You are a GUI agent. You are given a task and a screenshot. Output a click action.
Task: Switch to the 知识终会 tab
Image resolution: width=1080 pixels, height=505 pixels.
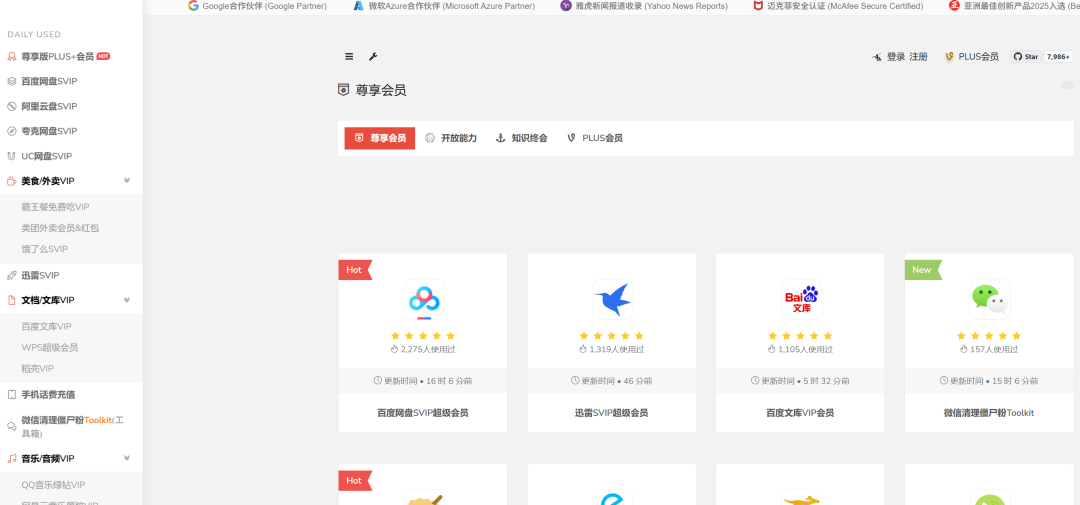tap(522, 138)
